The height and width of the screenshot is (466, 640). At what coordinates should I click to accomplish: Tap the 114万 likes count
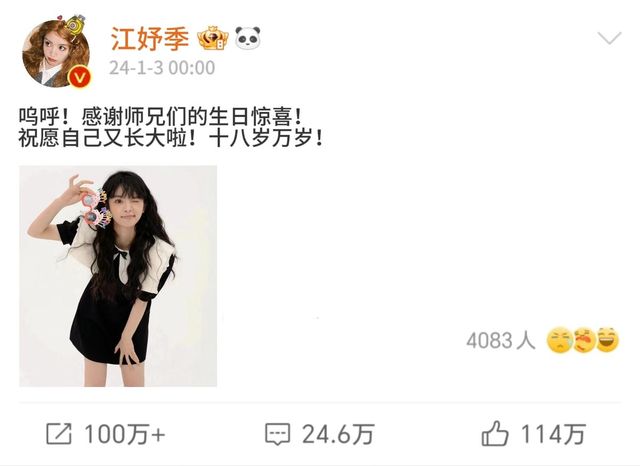click(x=553, y=434)
